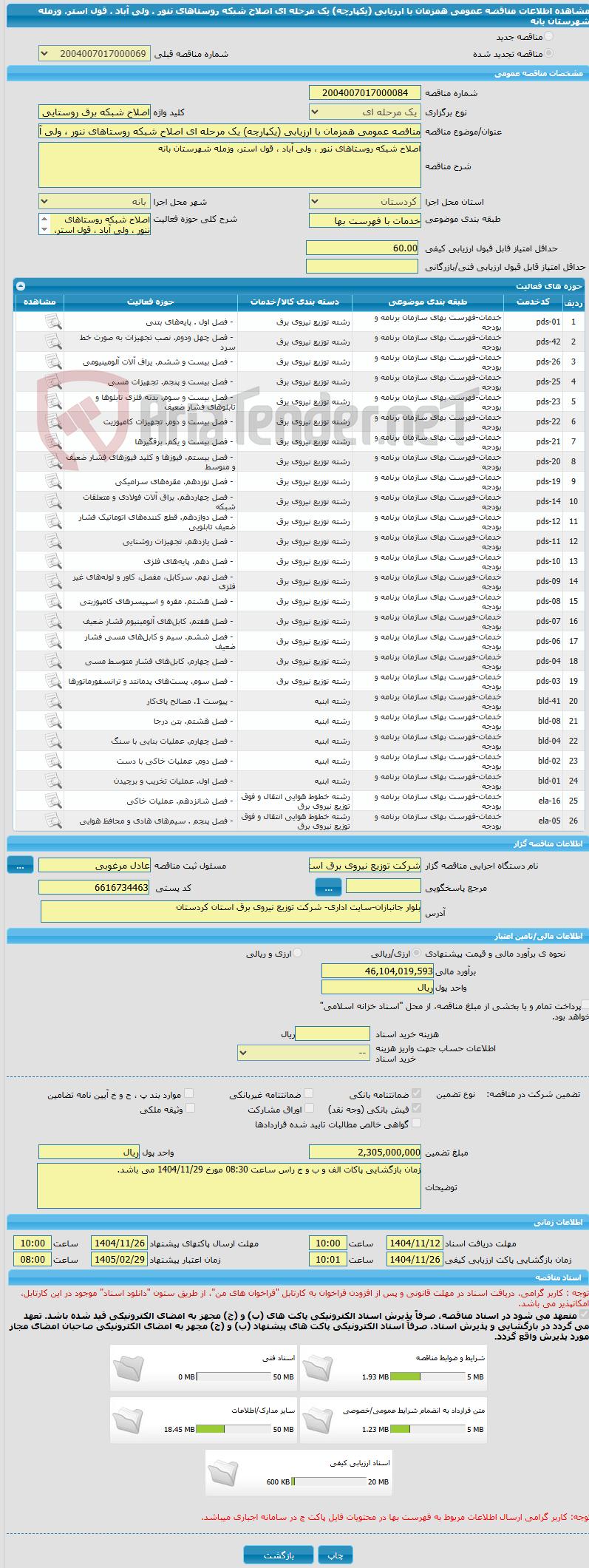This screenshot has height=1568, width=589.
Task: Open view icon for row pds-07
Action: pos(53,621)
